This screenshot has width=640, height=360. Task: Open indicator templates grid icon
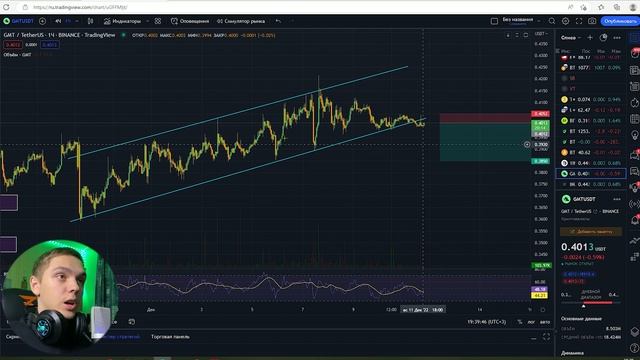pos(158,21)
